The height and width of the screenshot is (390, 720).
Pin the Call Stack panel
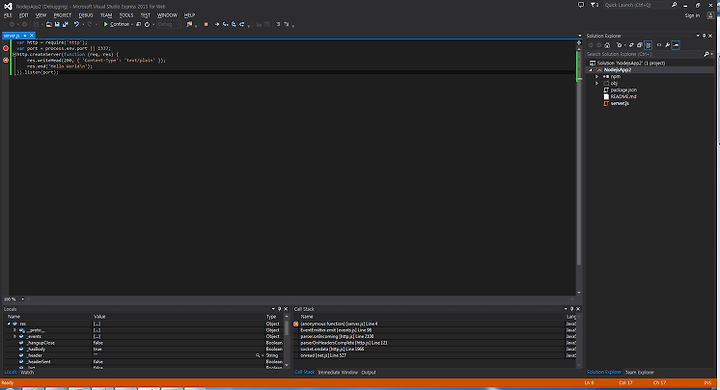[572, 309]
